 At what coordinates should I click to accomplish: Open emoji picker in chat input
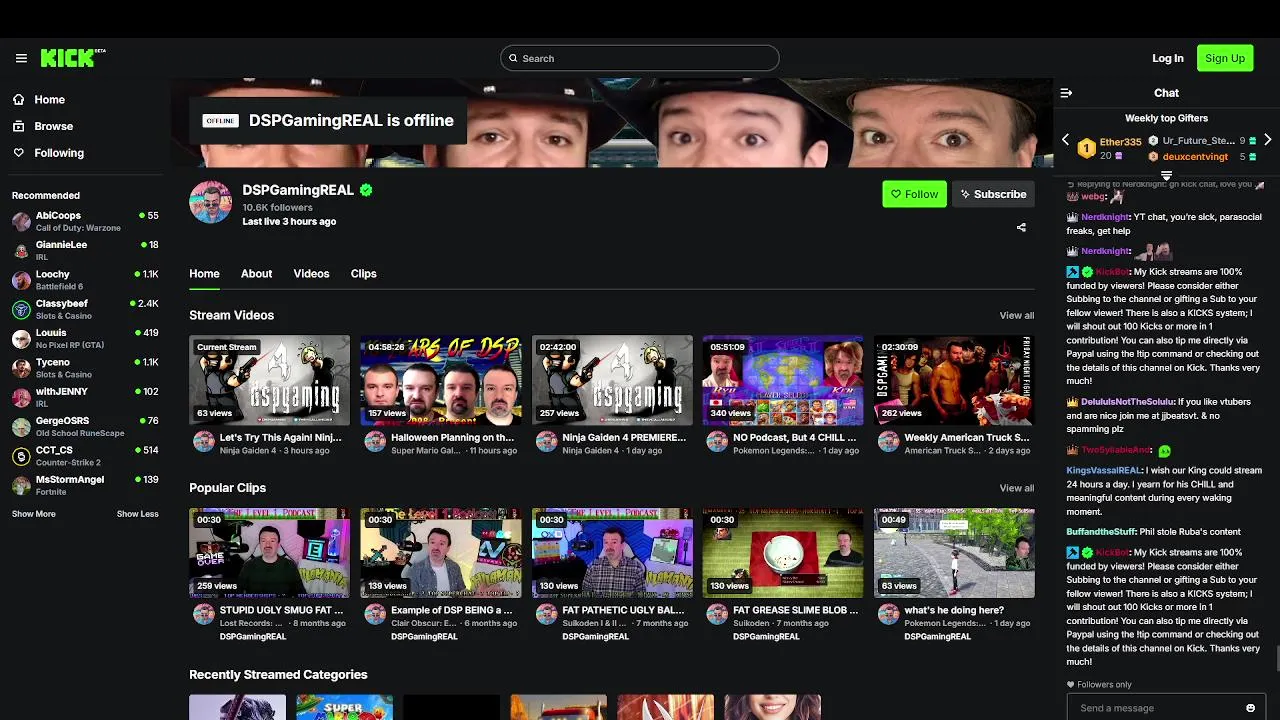[1250, 708]
